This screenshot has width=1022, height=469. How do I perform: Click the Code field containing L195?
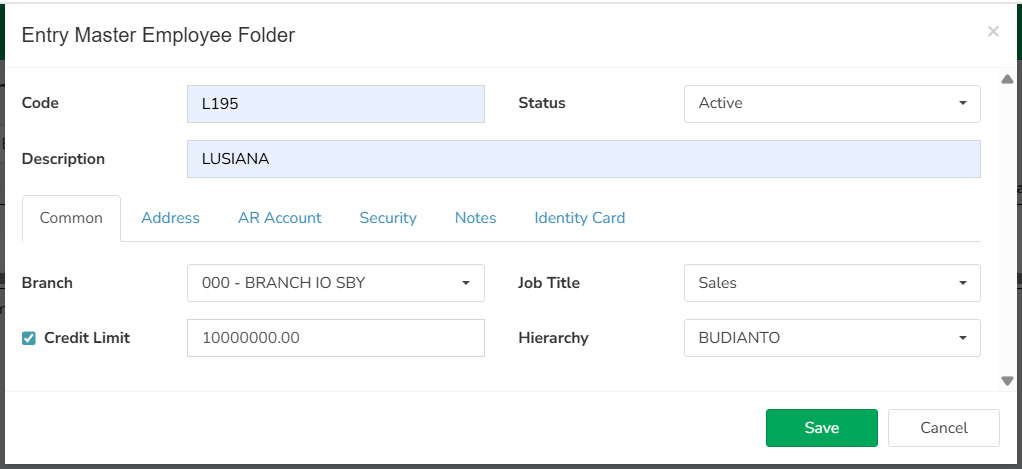[x=336, y=104]
